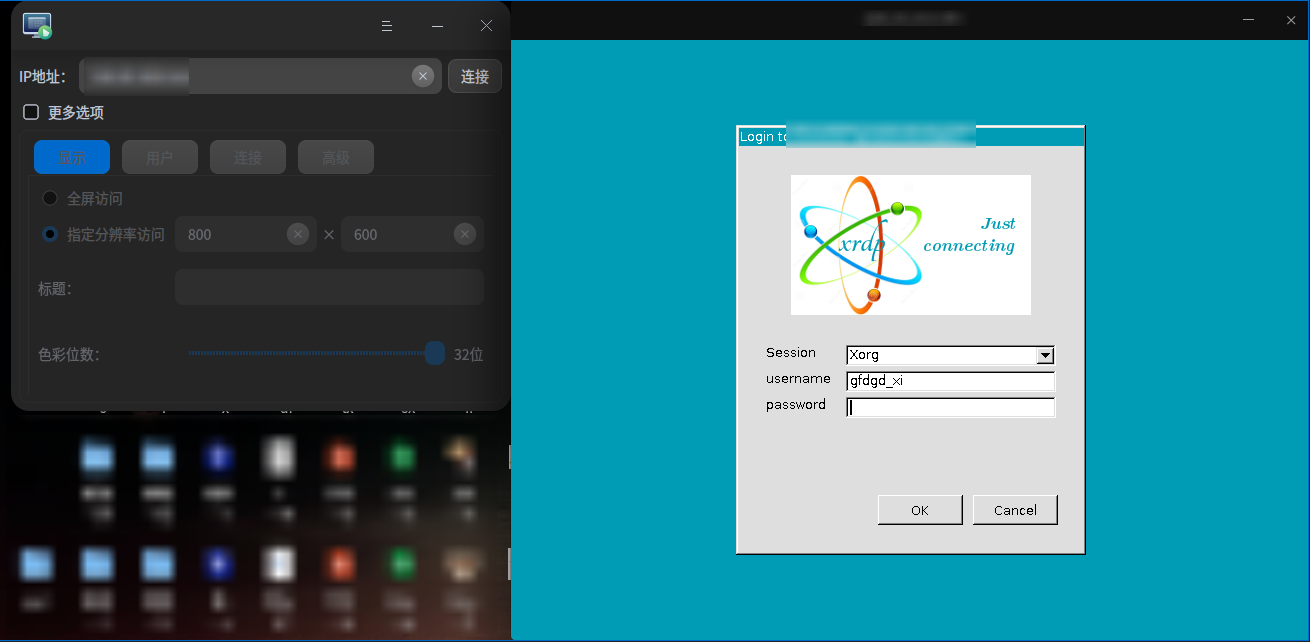Click the 标题 title input field

[329, 287]
